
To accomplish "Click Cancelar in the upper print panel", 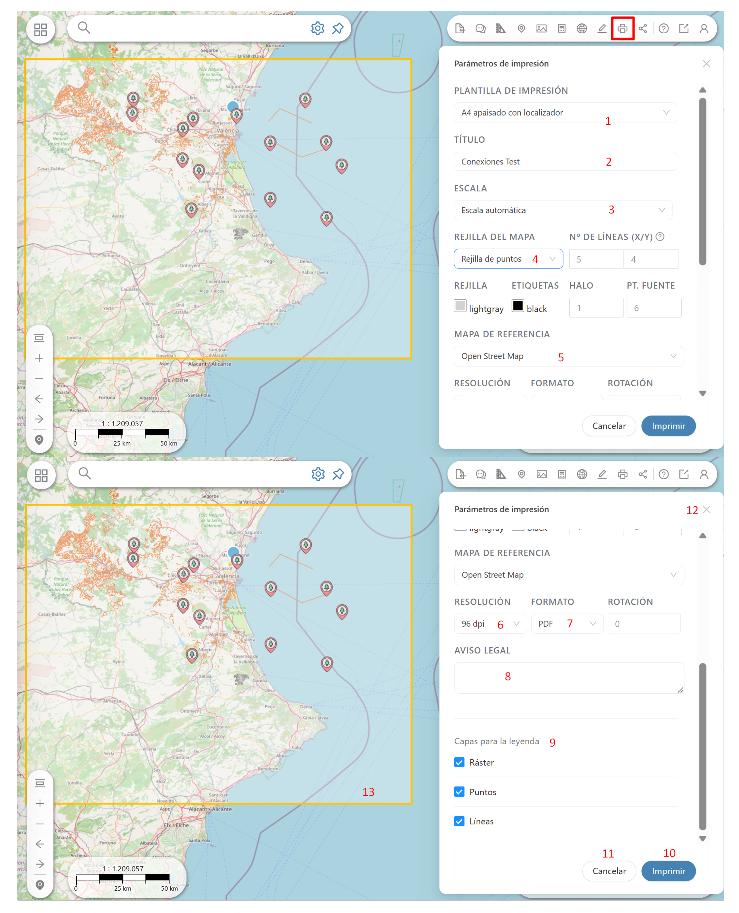I will 609,426.
